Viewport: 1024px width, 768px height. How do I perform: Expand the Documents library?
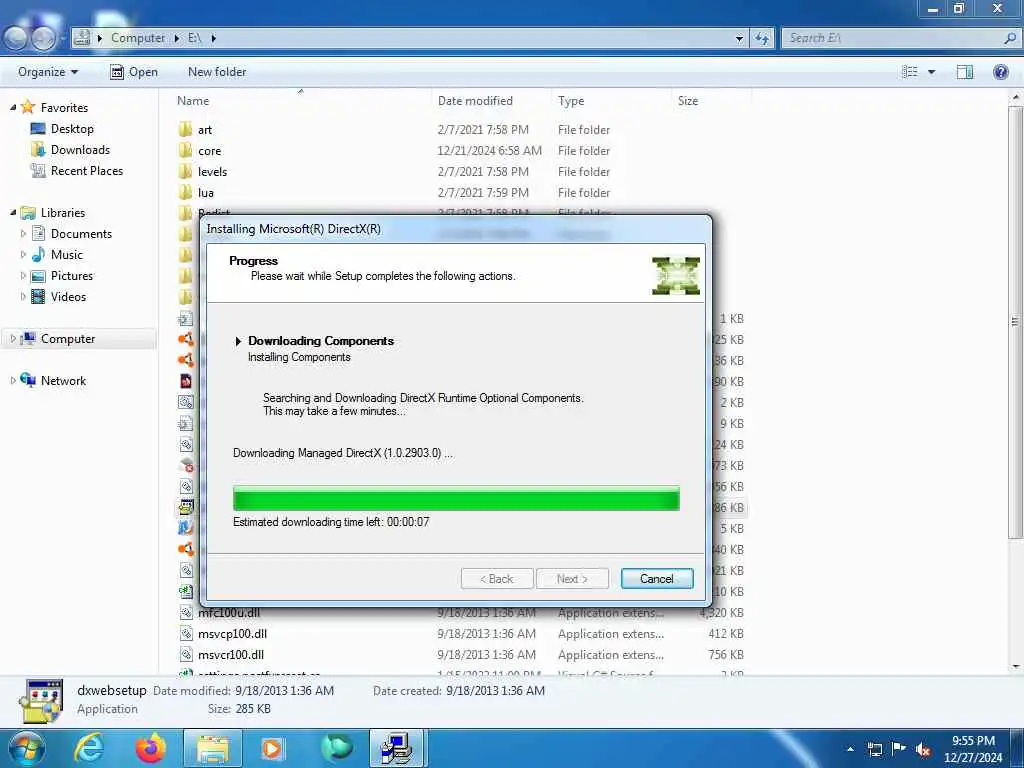coord(24,233)
